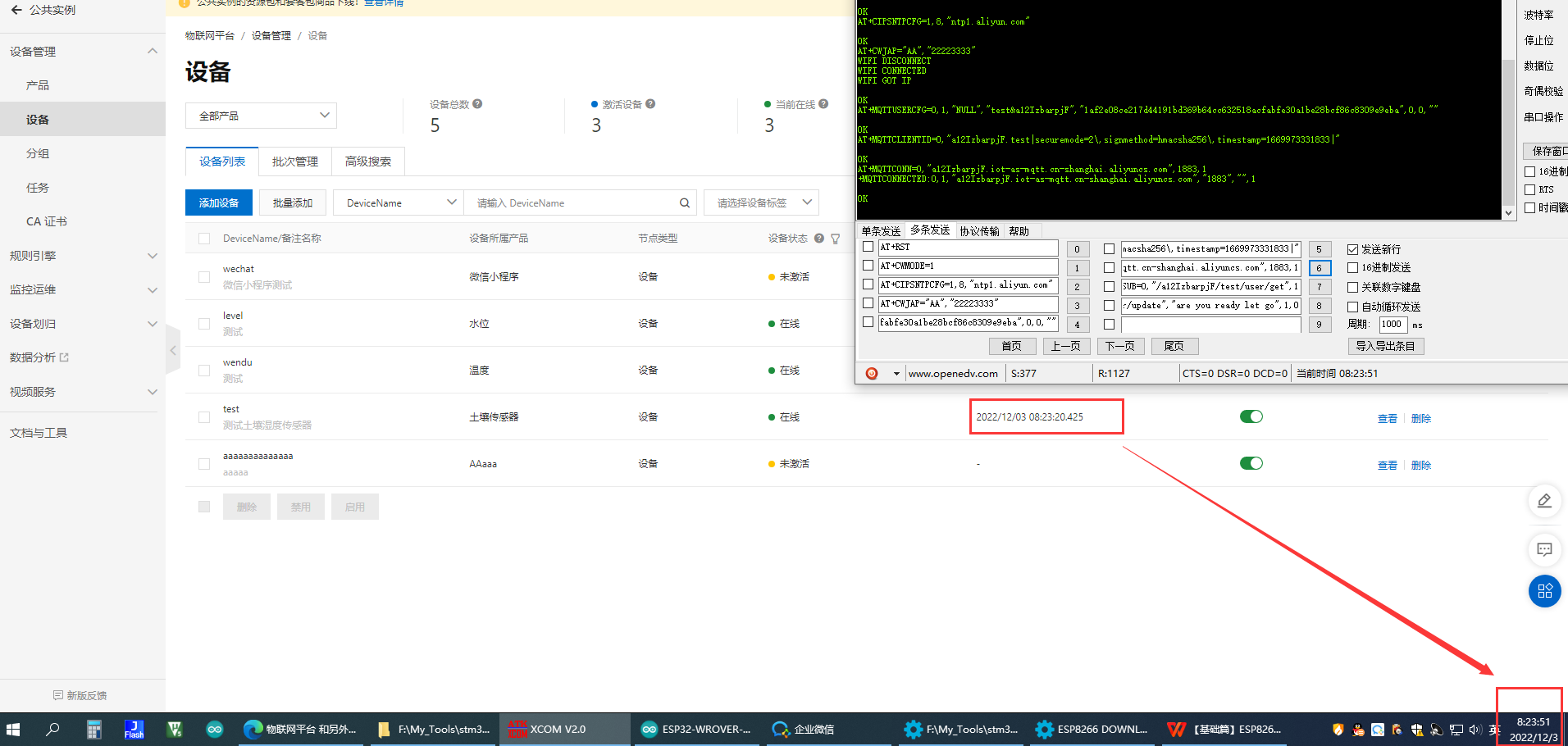Click 删除 for device aaaaaaaaaaaaaa

1421,466
